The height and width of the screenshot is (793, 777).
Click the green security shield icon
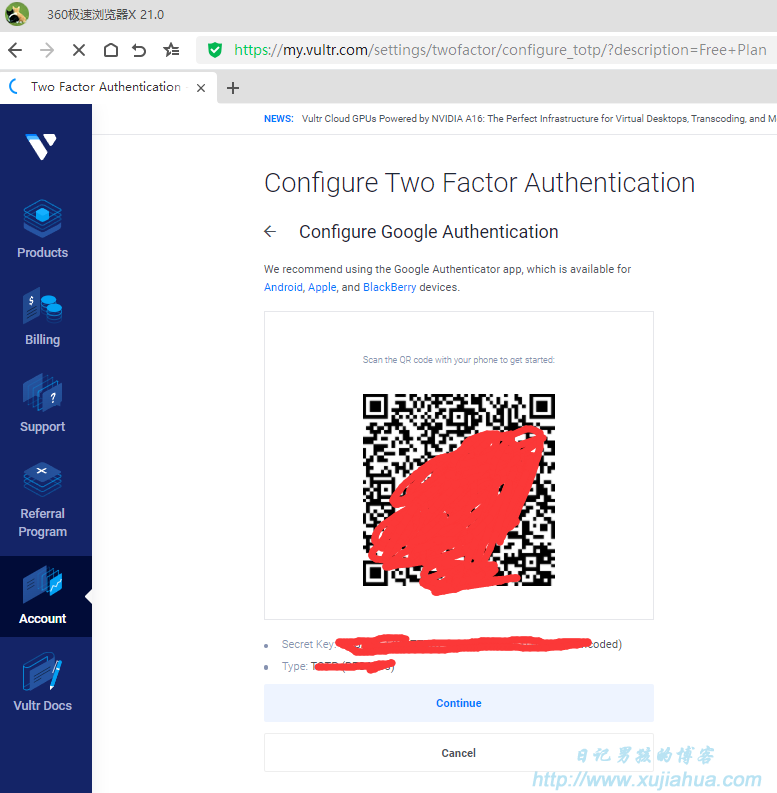point(215,50)
